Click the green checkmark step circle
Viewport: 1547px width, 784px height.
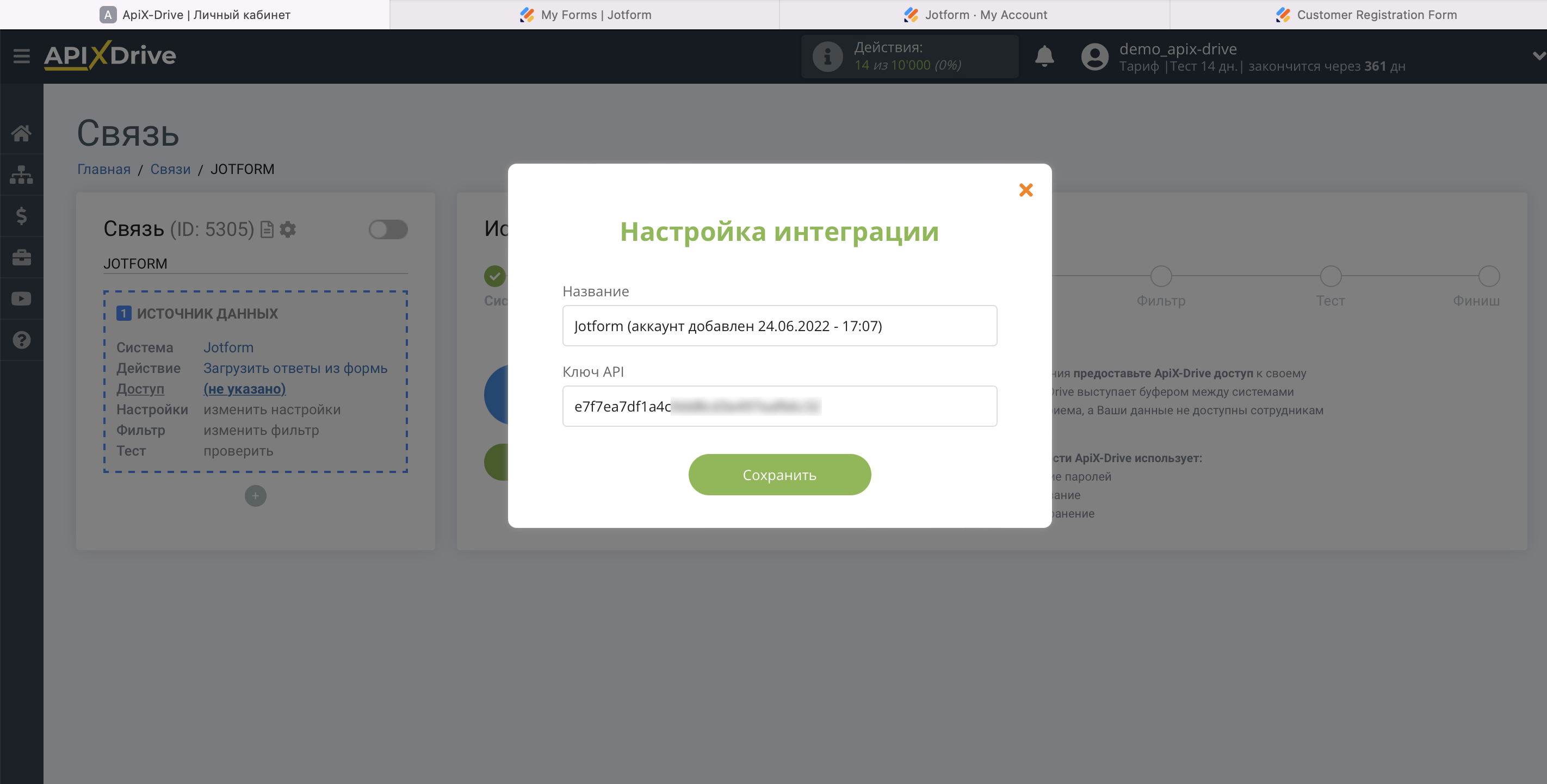[494, 276]
